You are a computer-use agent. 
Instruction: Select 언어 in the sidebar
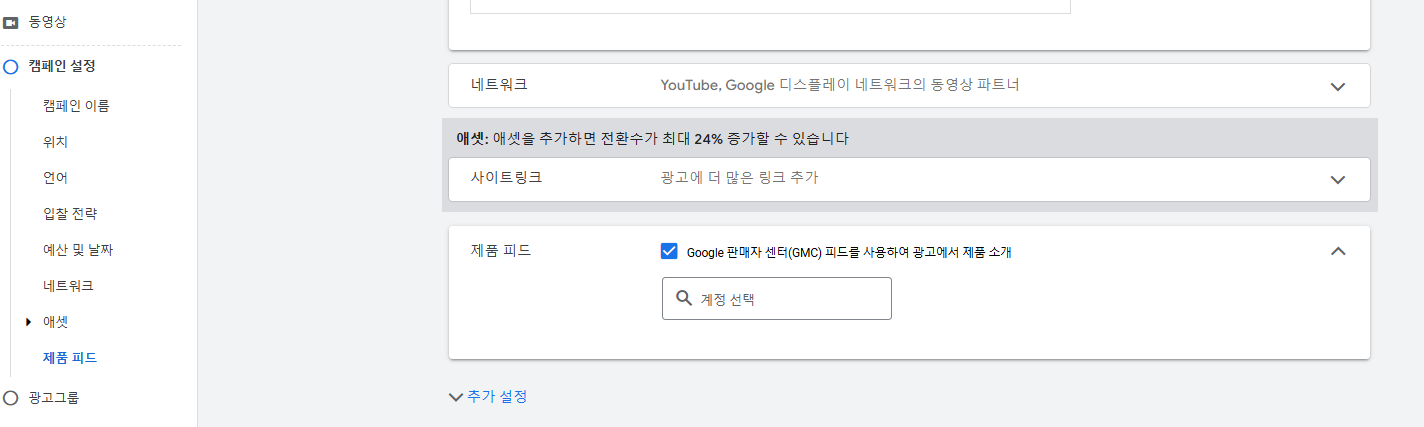coord(55,178)
